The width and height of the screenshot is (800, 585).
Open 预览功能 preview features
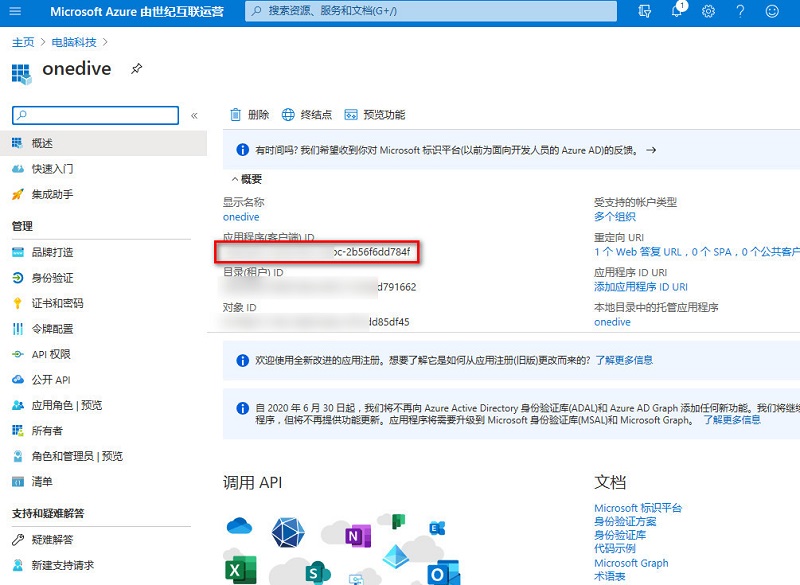click(375, 115)
